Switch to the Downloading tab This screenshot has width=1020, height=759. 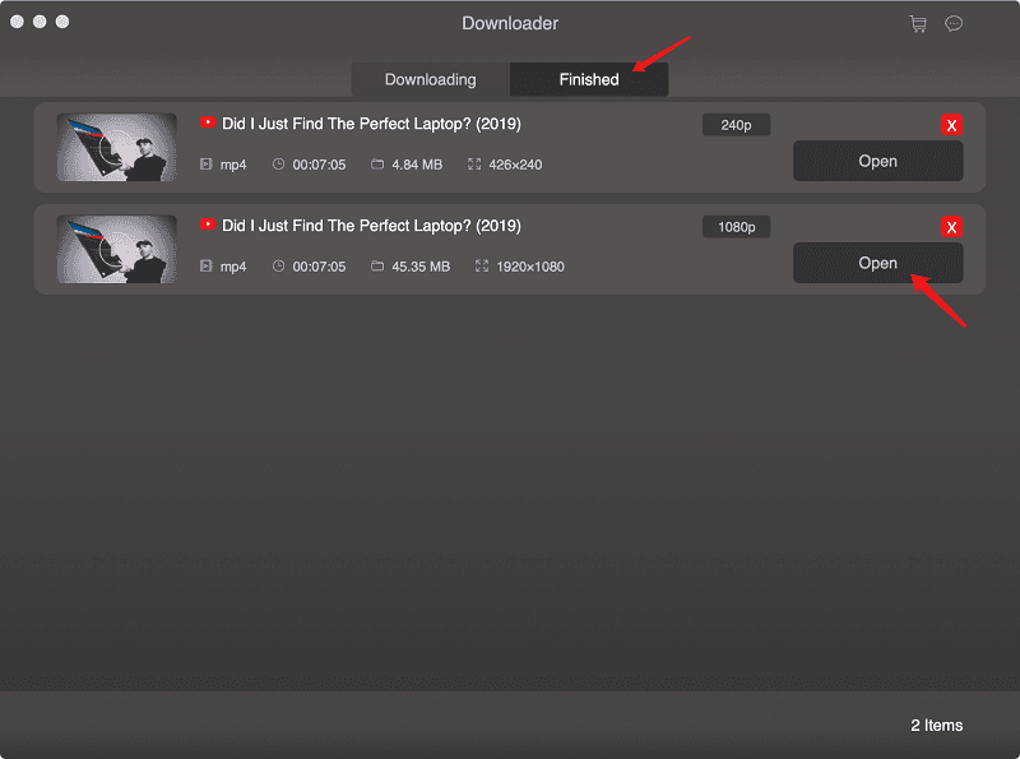431,79
